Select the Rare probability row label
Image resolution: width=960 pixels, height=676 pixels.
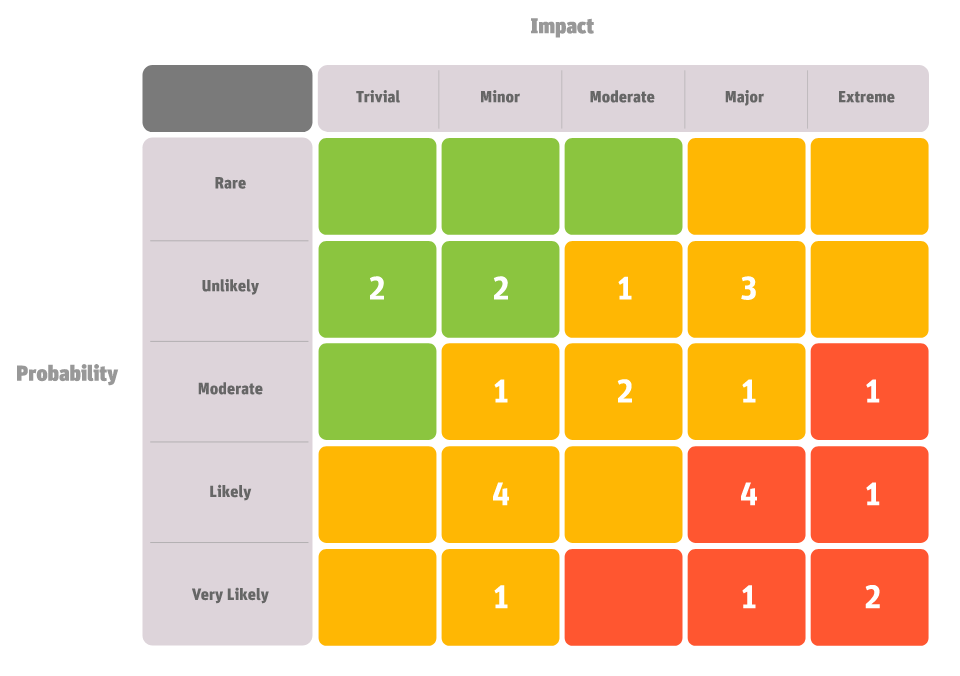[230, 183]
